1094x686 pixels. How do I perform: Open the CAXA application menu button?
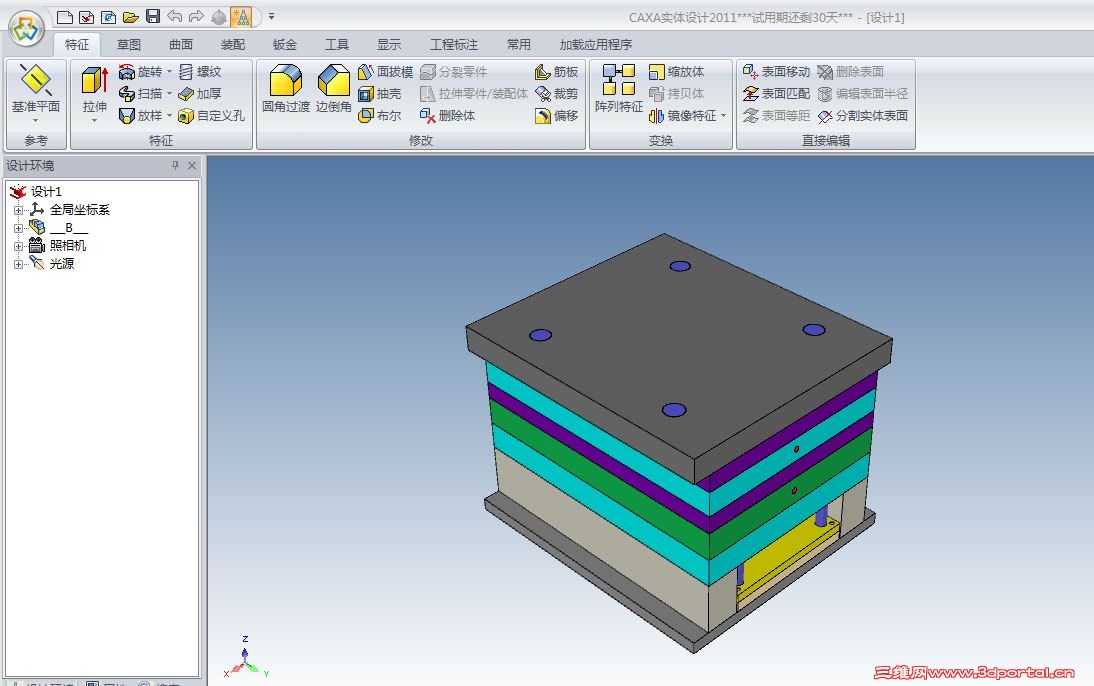27,29
